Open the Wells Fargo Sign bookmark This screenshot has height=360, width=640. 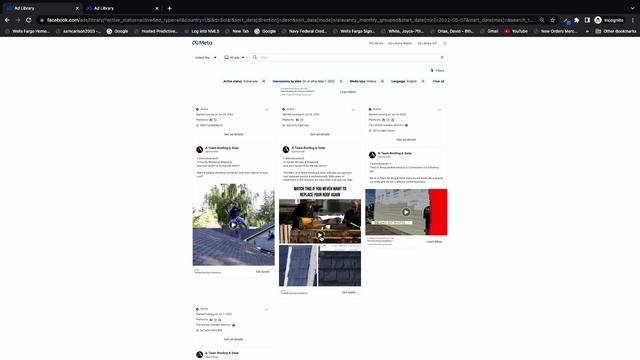353,31
